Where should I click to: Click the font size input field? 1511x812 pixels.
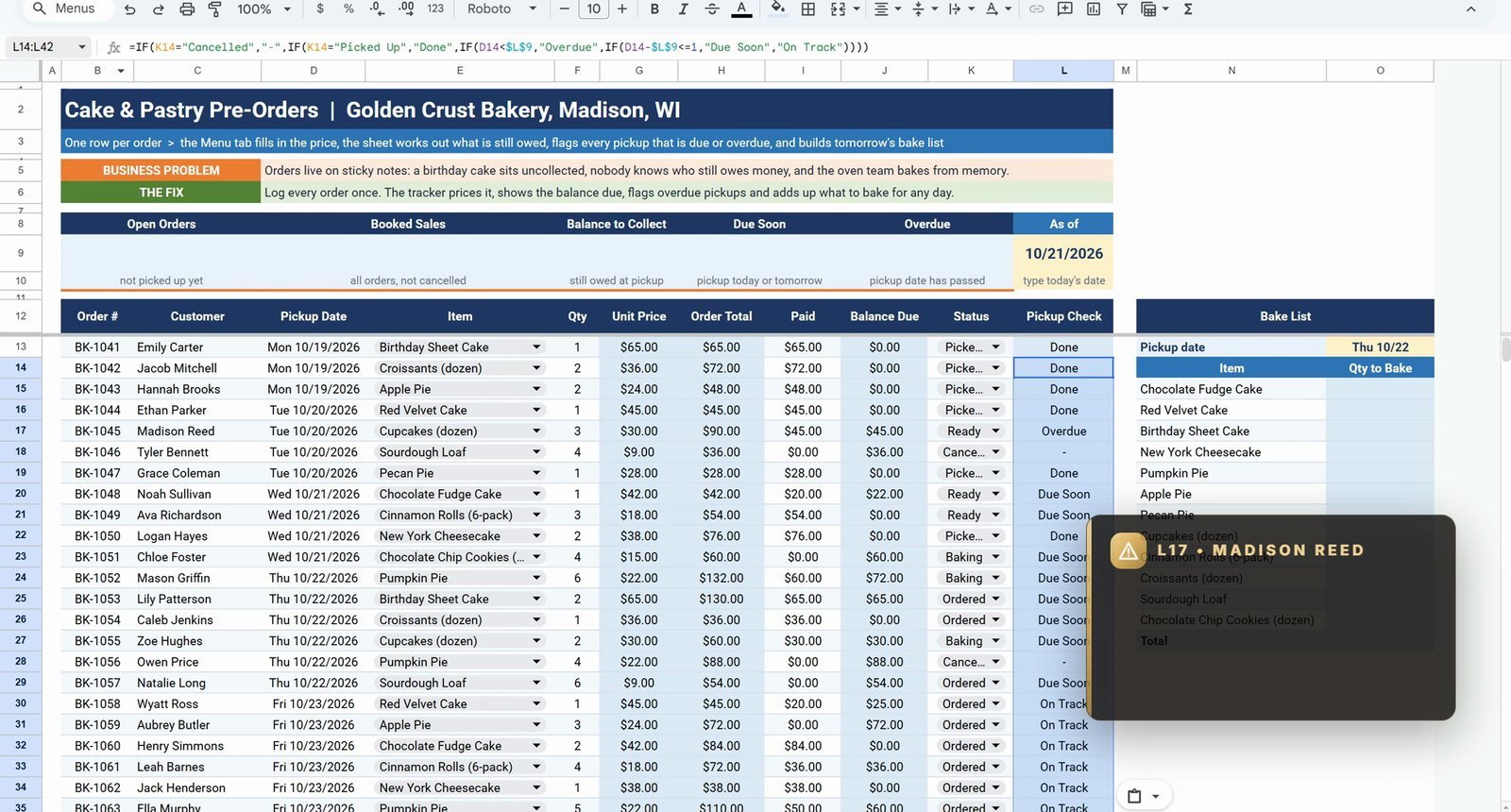(594, 8)
